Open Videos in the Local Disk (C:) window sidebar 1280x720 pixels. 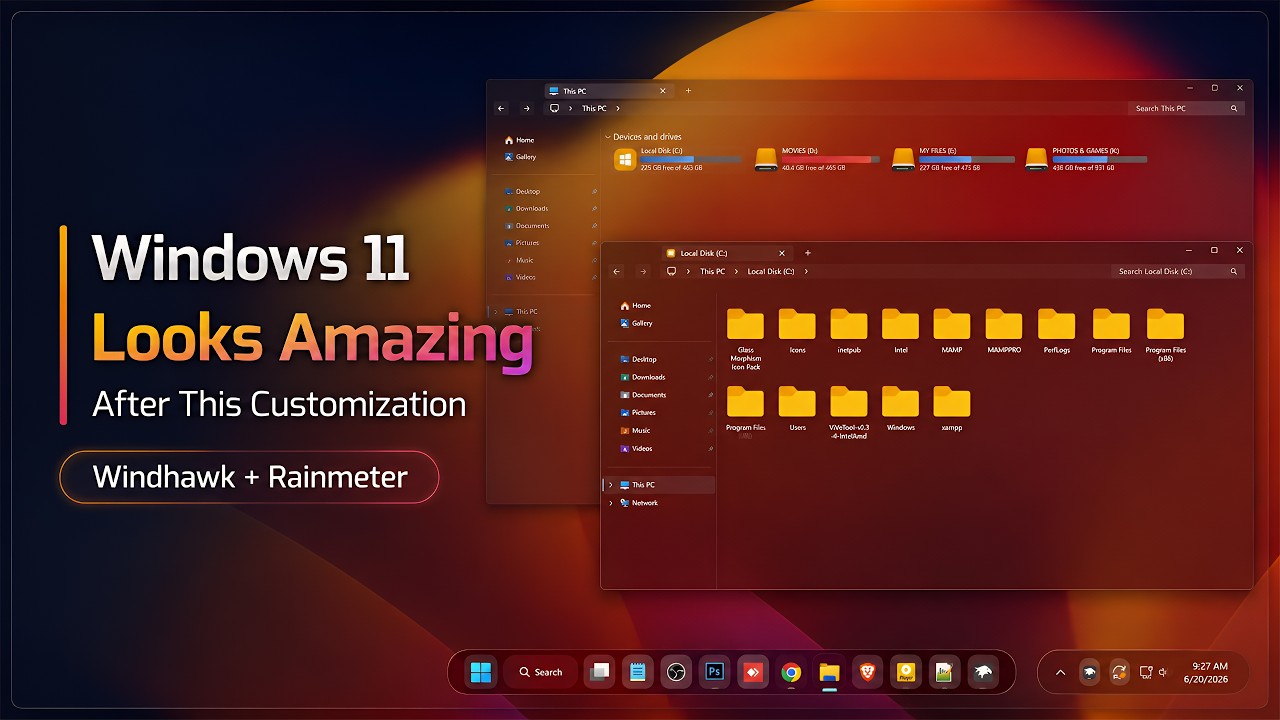(636, 448)
